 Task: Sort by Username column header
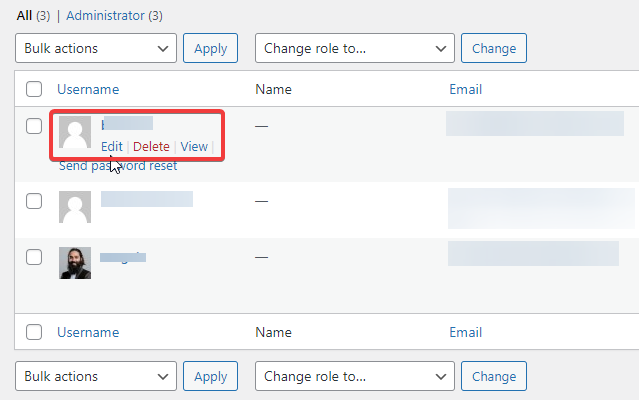coord(88,89)
